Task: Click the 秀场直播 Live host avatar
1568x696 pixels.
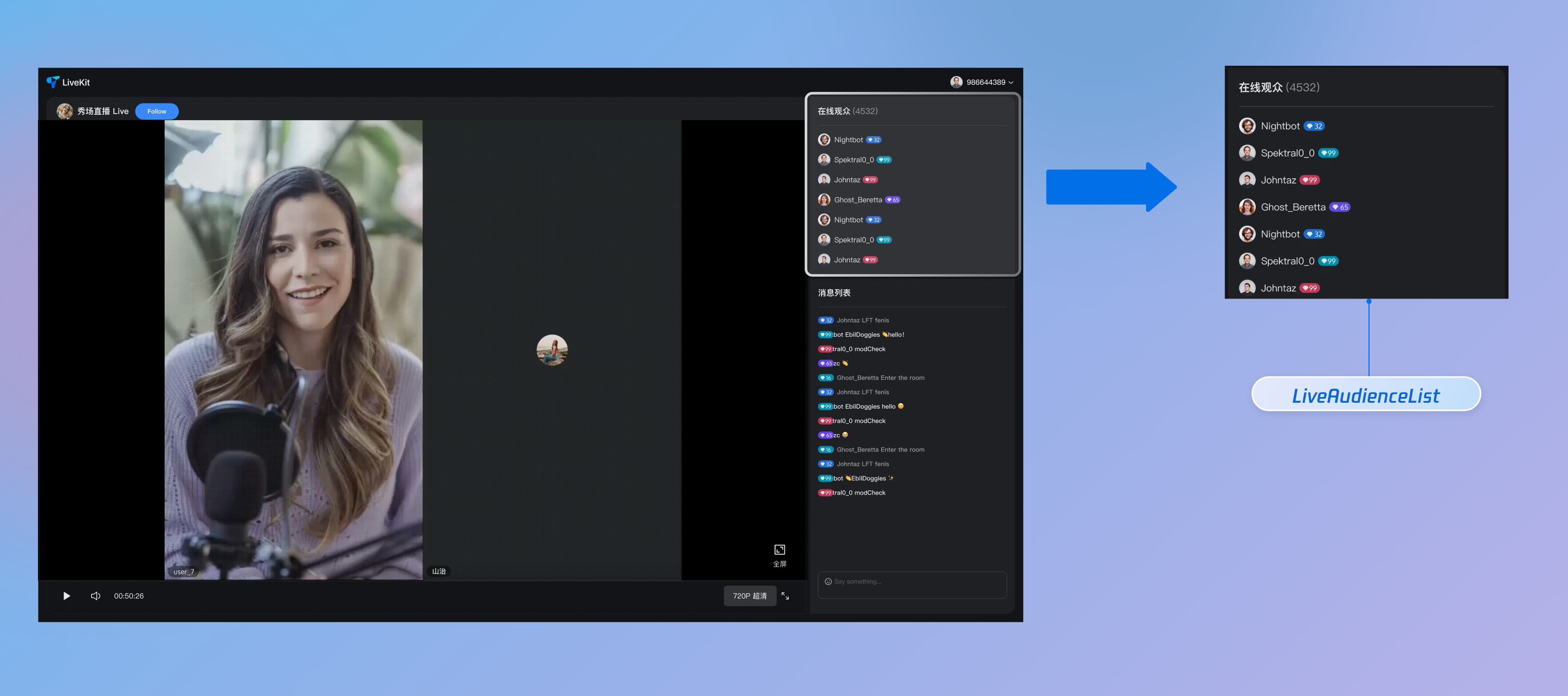Action: (x=64, y=111)
